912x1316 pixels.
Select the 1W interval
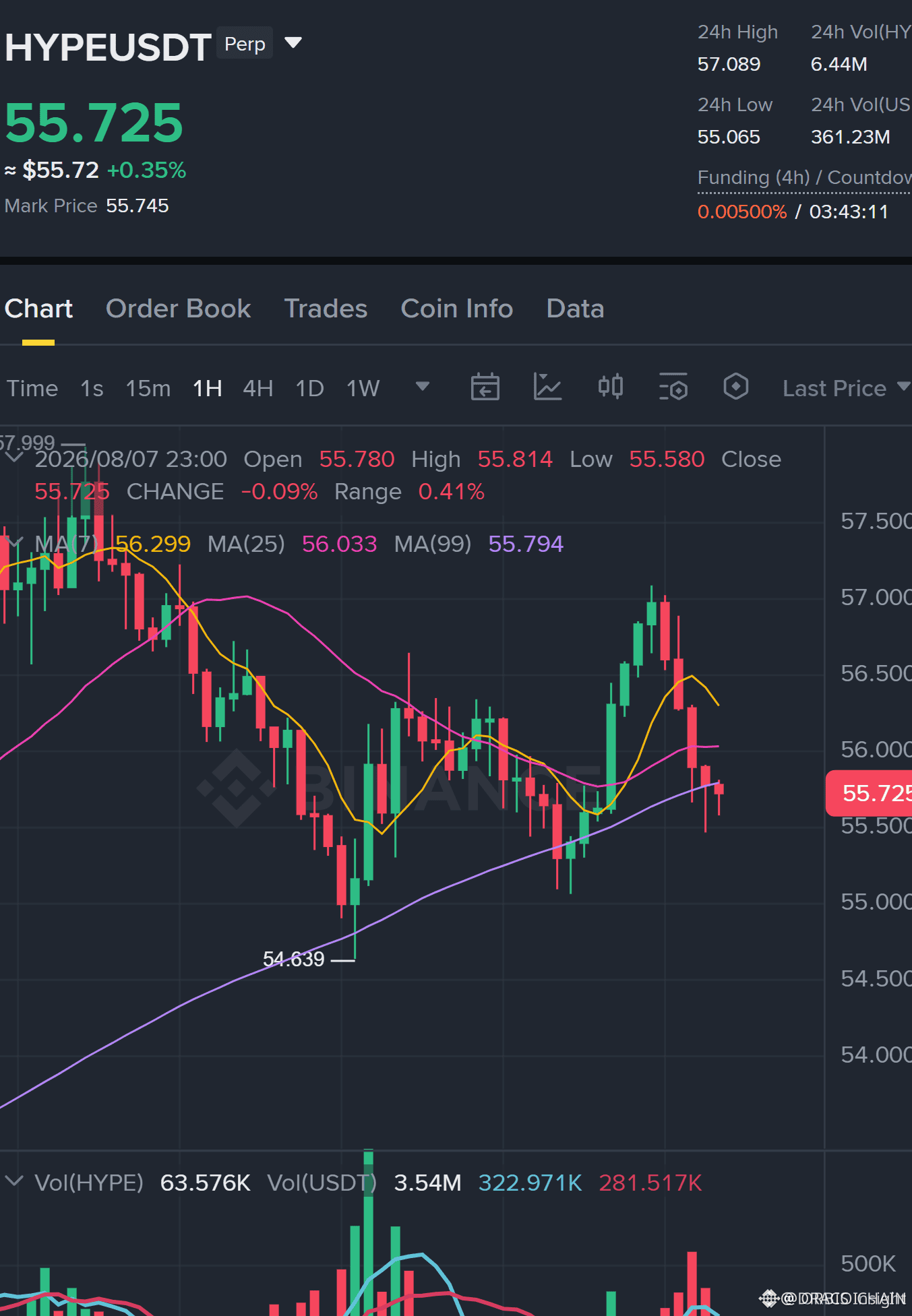pyautogui.click(x=363, y=388)
